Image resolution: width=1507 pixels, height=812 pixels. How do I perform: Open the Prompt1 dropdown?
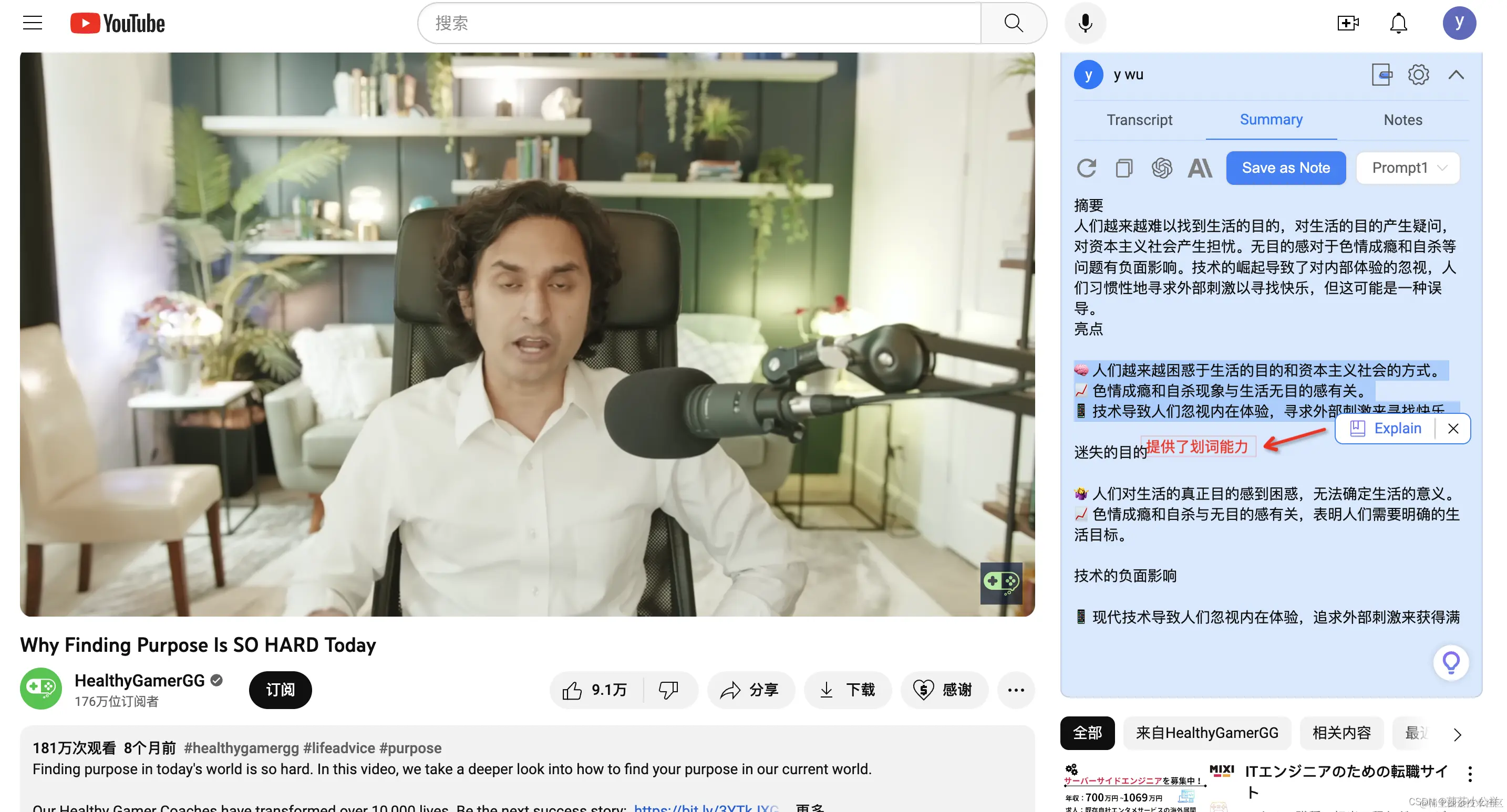click(1408, 169)
